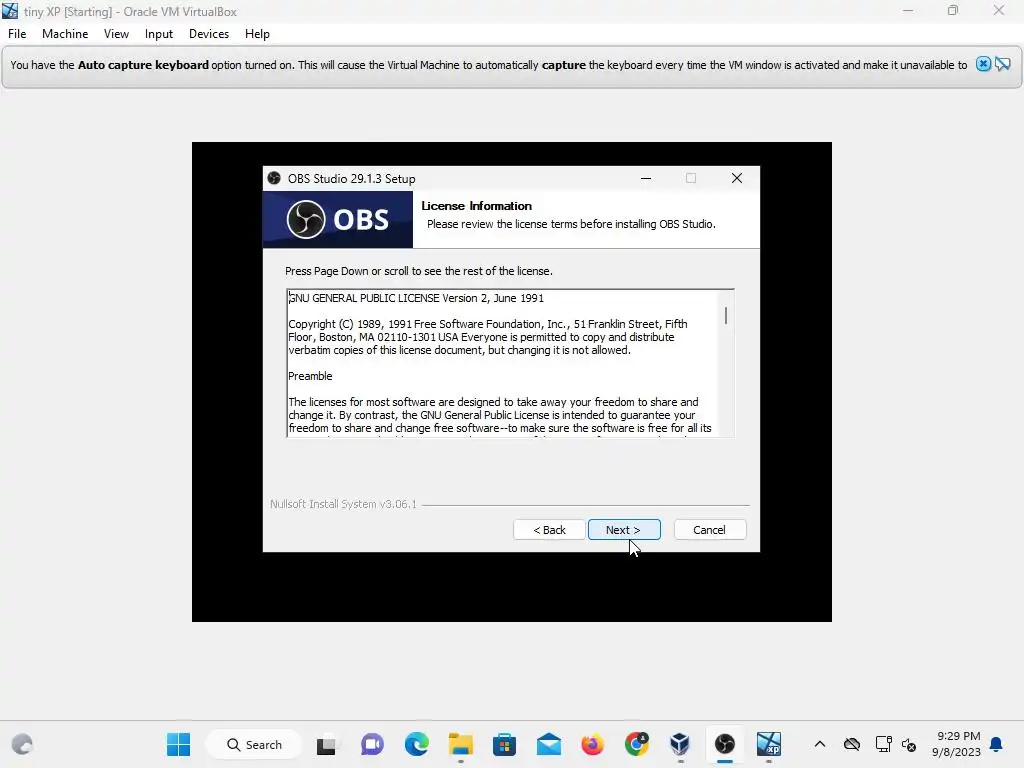The image size is (1024, 768).
Task: Launch Microsoft Edge from the taskbar
Action: tap(417, 744)
